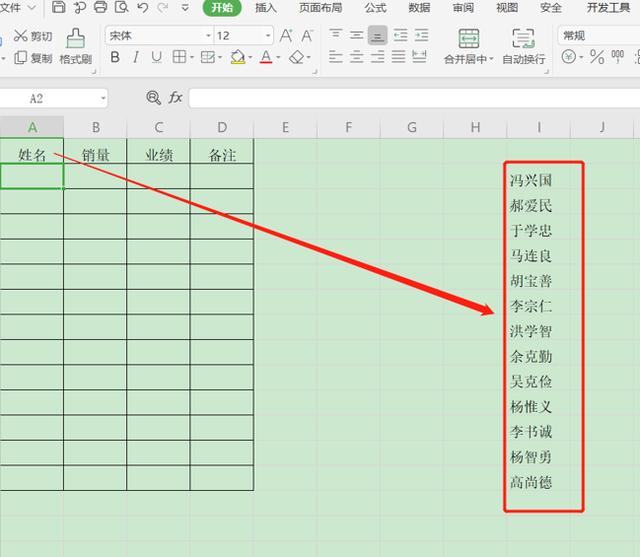Decrease indent in the alignment group
The height and width of the screenshot is (557, 640).
point(400,36)
